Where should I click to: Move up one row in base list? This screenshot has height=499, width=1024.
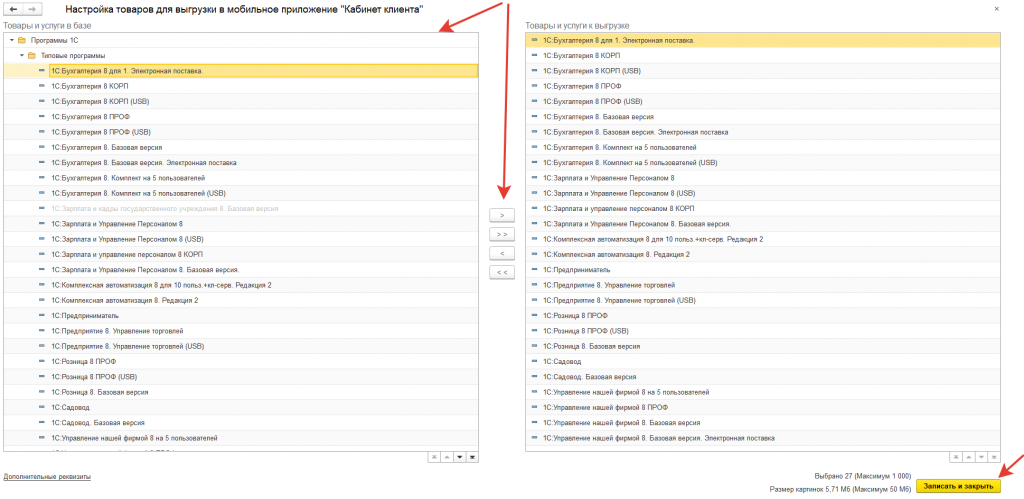tap(446, 457)
